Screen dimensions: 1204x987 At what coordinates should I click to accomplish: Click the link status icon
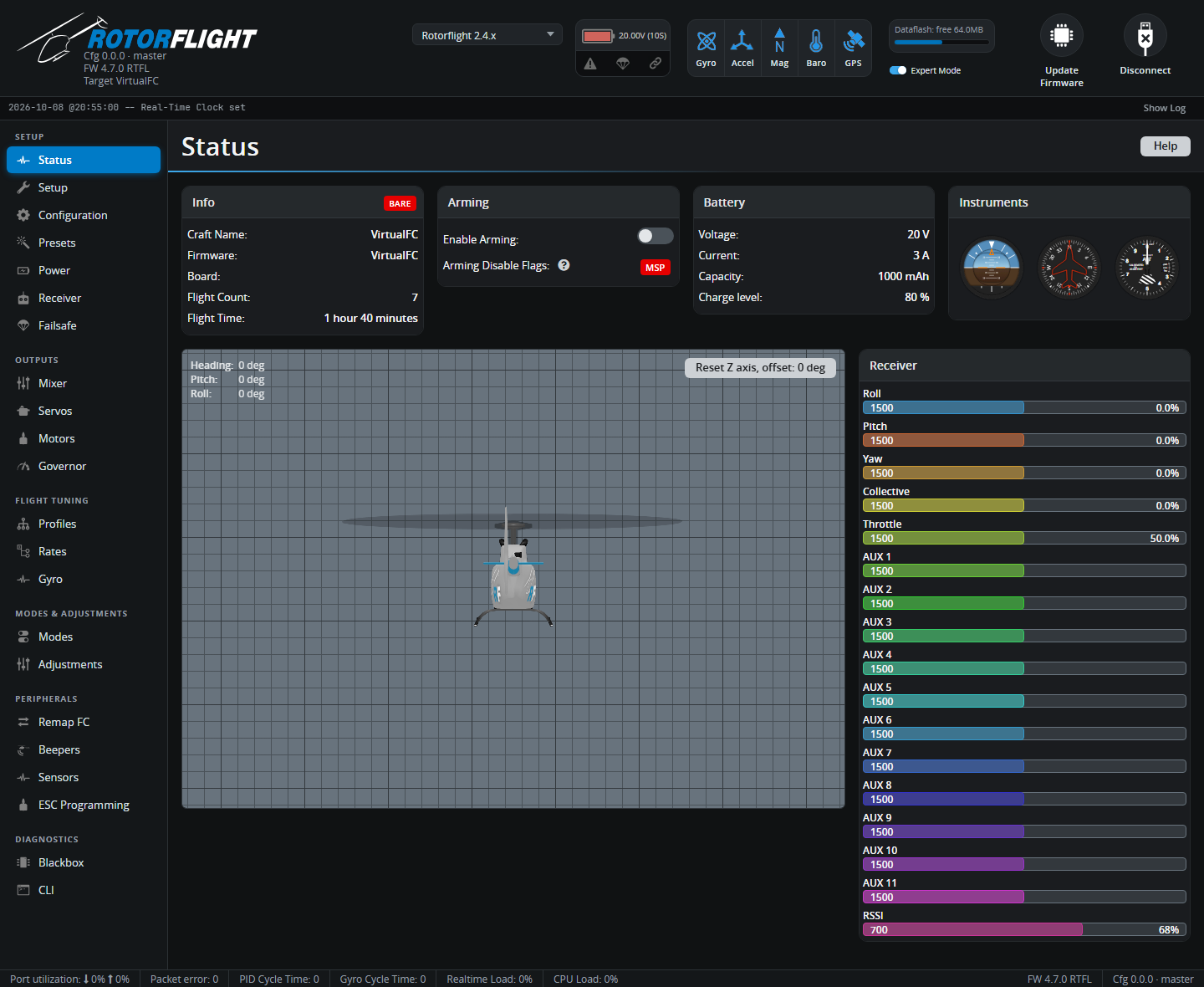pyautogui.click(x=656, y=64)
